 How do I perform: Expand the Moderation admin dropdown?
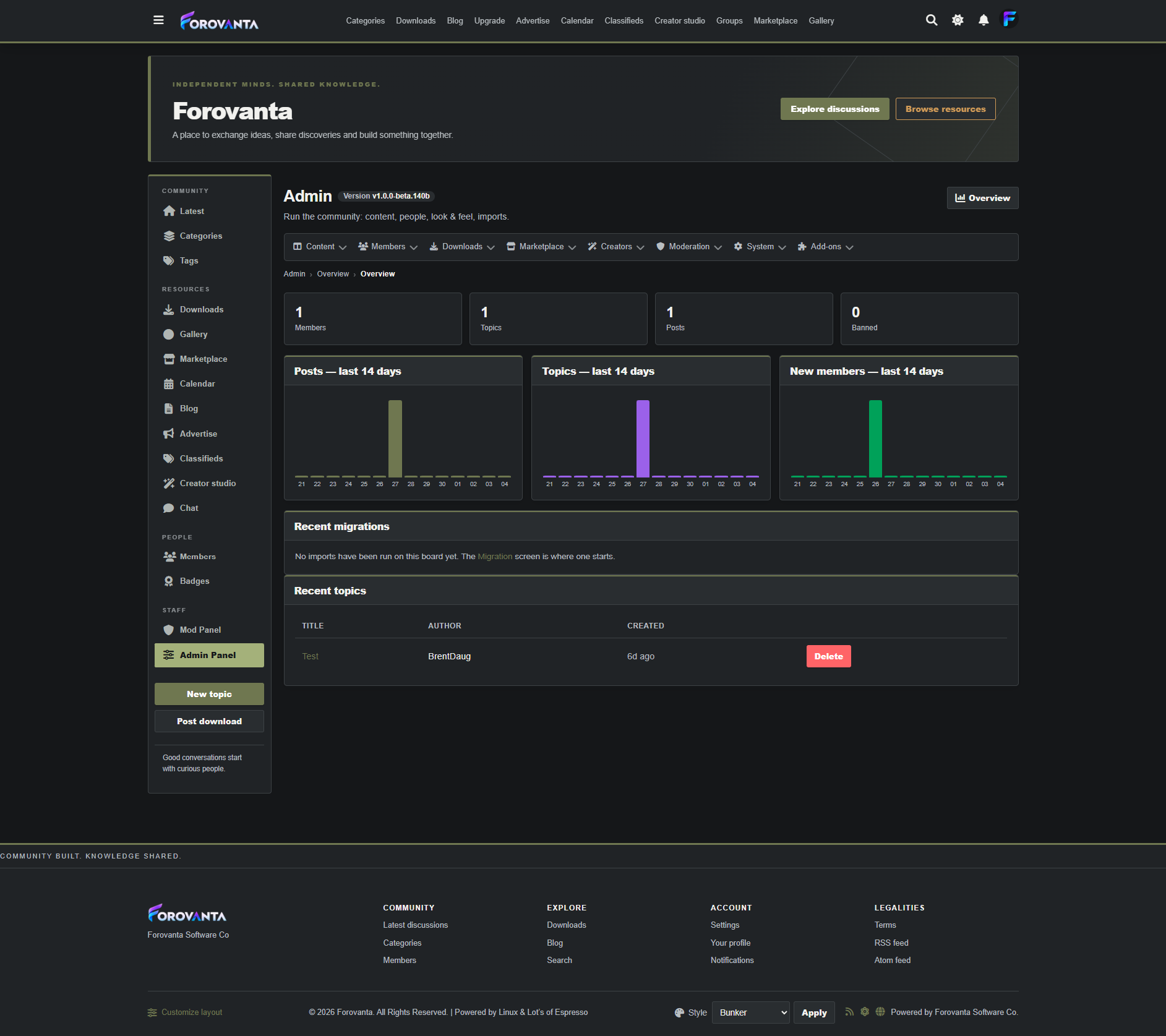689,247
